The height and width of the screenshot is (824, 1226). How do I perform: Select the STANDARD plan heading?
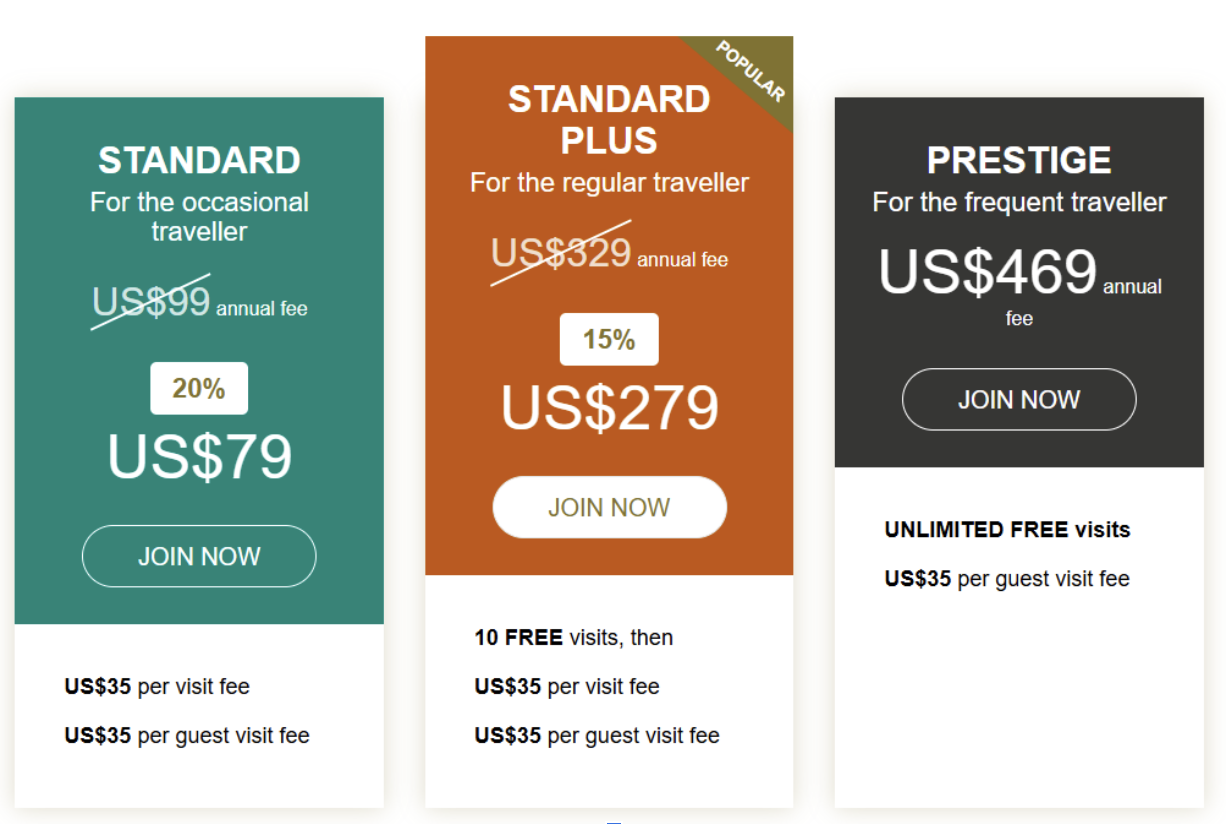[x=199, y=160]
